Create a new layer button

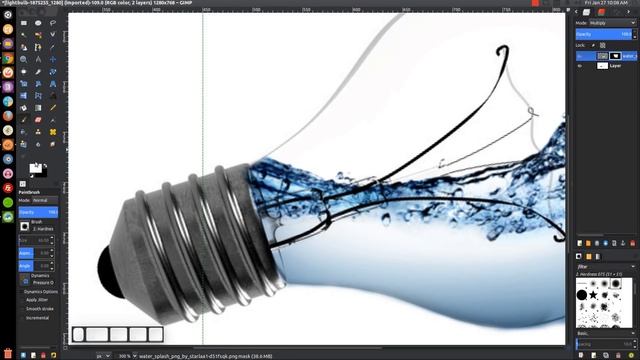coord(580,243)
